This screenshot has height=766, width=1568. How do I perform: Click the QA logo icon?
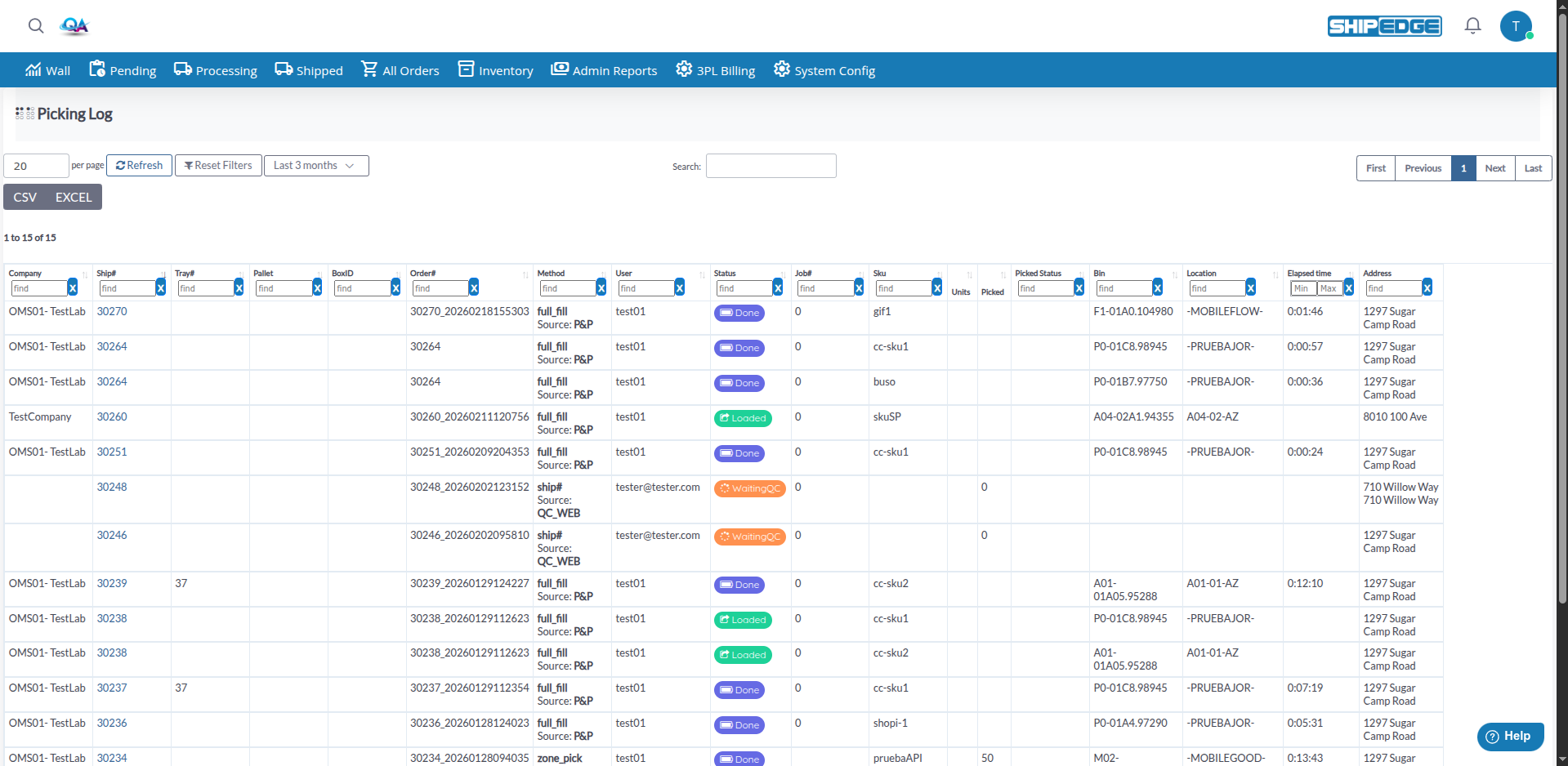coord(74,26)
